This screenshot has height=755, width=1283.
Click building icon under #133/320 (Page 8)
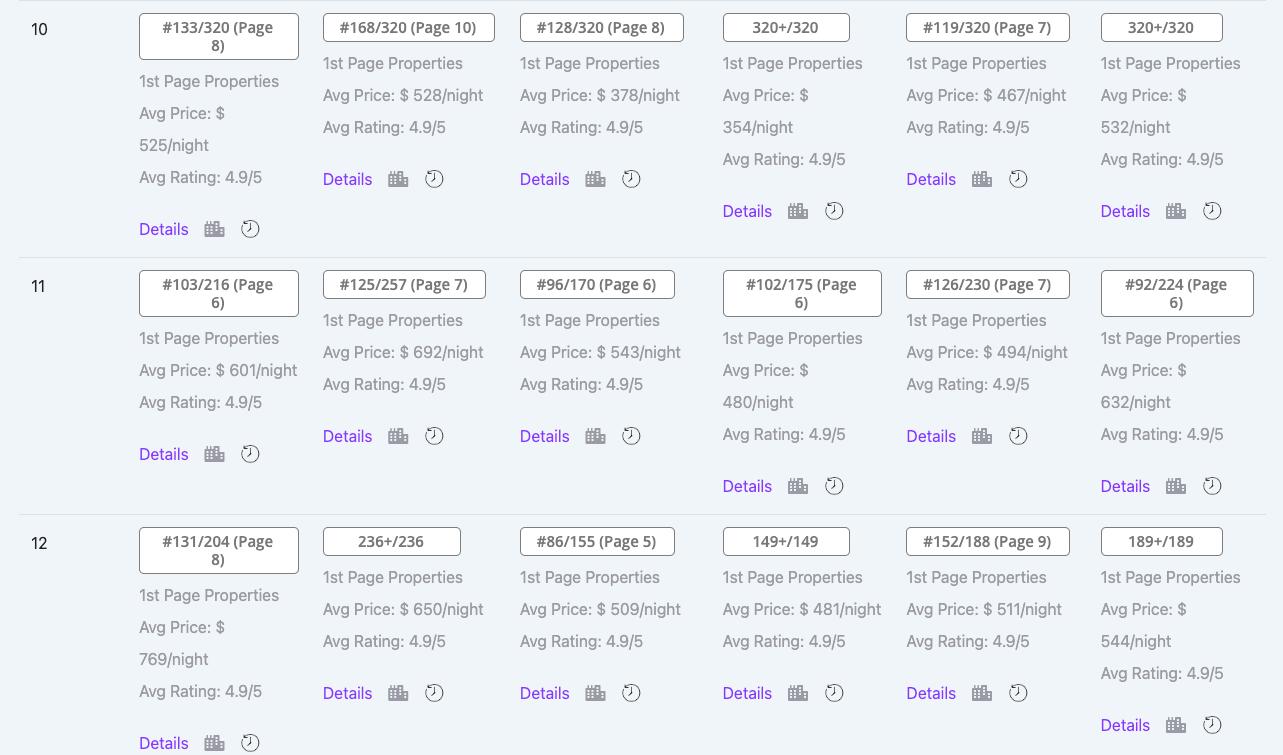pos(214,229)
